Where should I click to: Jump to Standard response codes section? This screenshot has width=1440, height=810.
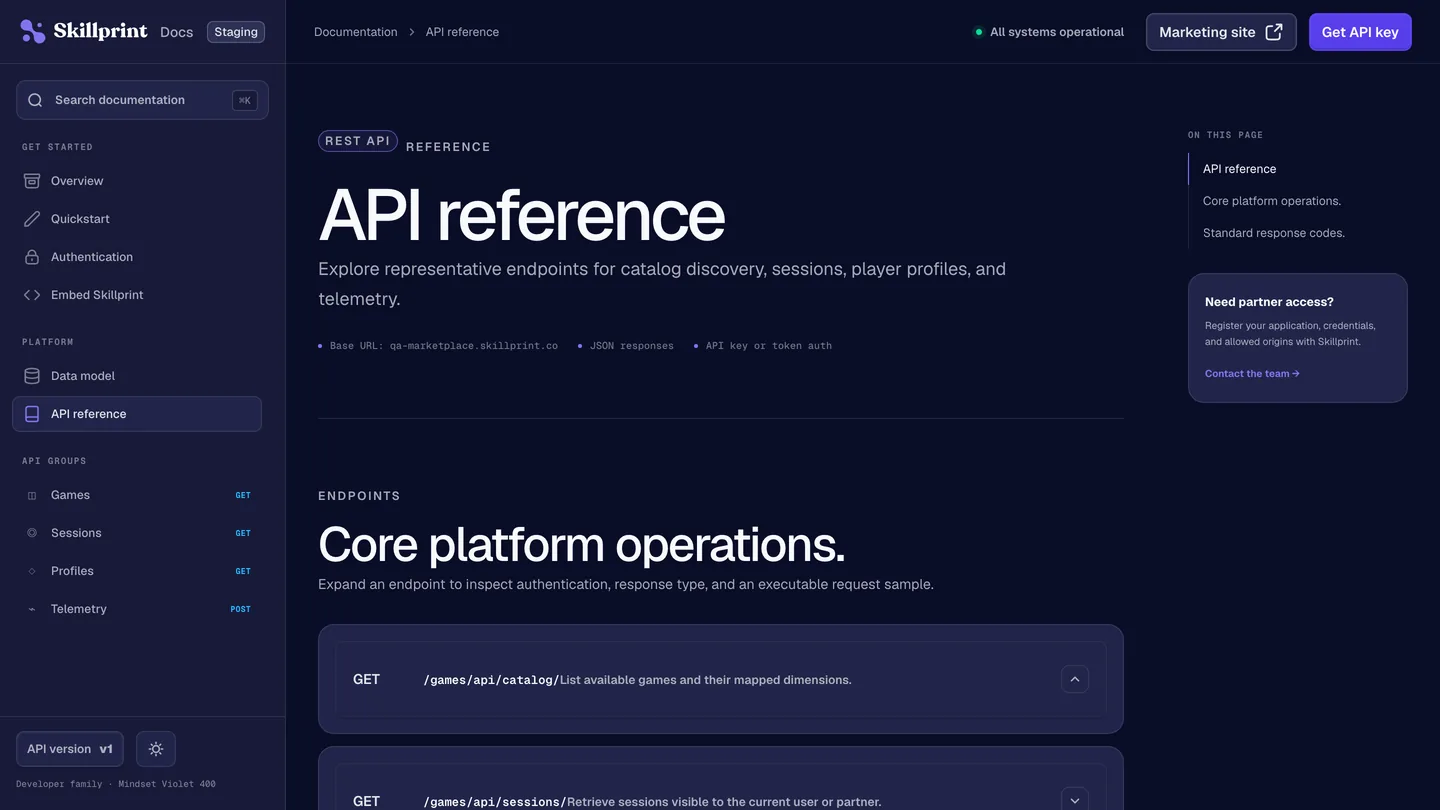pos(1274,233)
